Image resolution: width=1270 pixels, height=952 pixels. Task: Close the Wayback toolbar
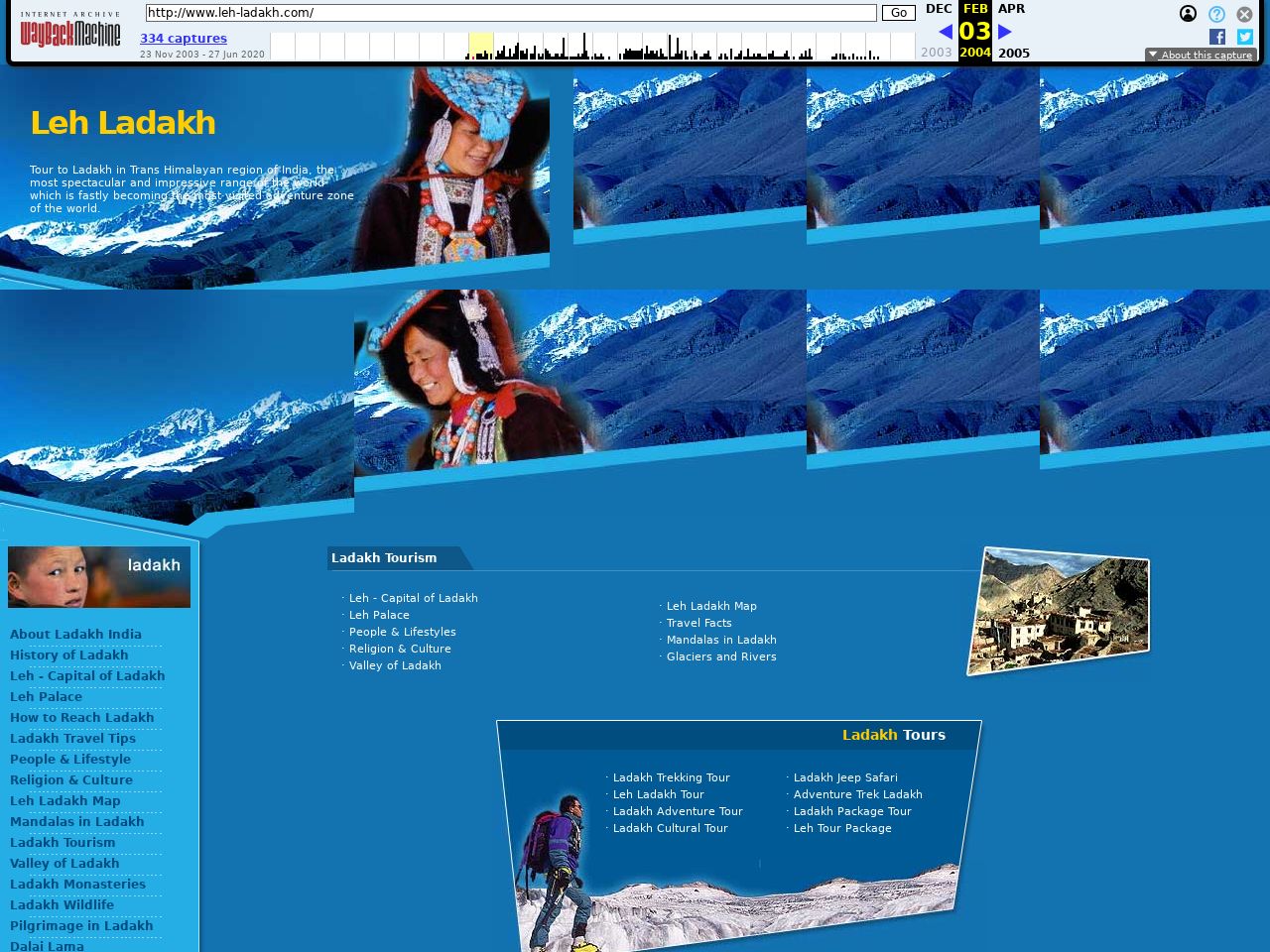pos(1244,14)
